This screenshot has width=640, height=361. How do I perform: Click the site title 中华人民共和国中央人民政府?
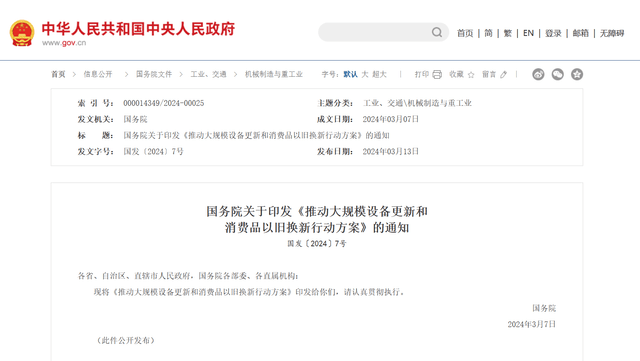[138, 29]
